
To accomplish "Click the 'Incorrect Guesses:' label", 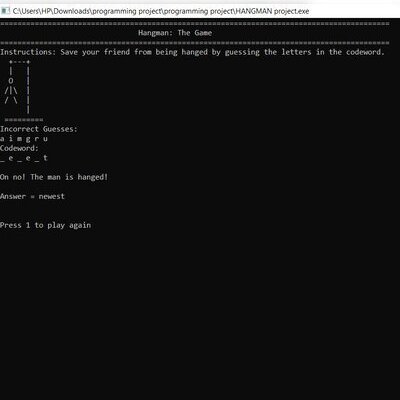I will pos(39,129).
